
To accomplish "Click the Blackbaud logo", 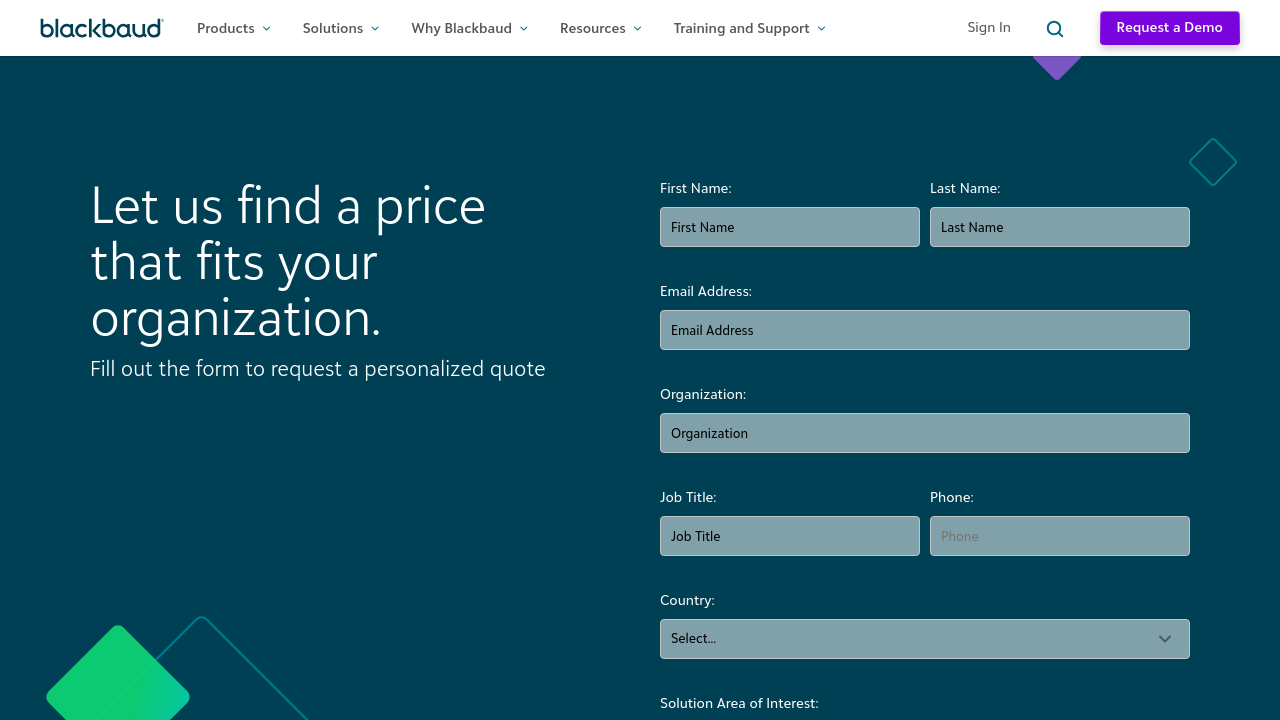I will (x=101, y=28).
